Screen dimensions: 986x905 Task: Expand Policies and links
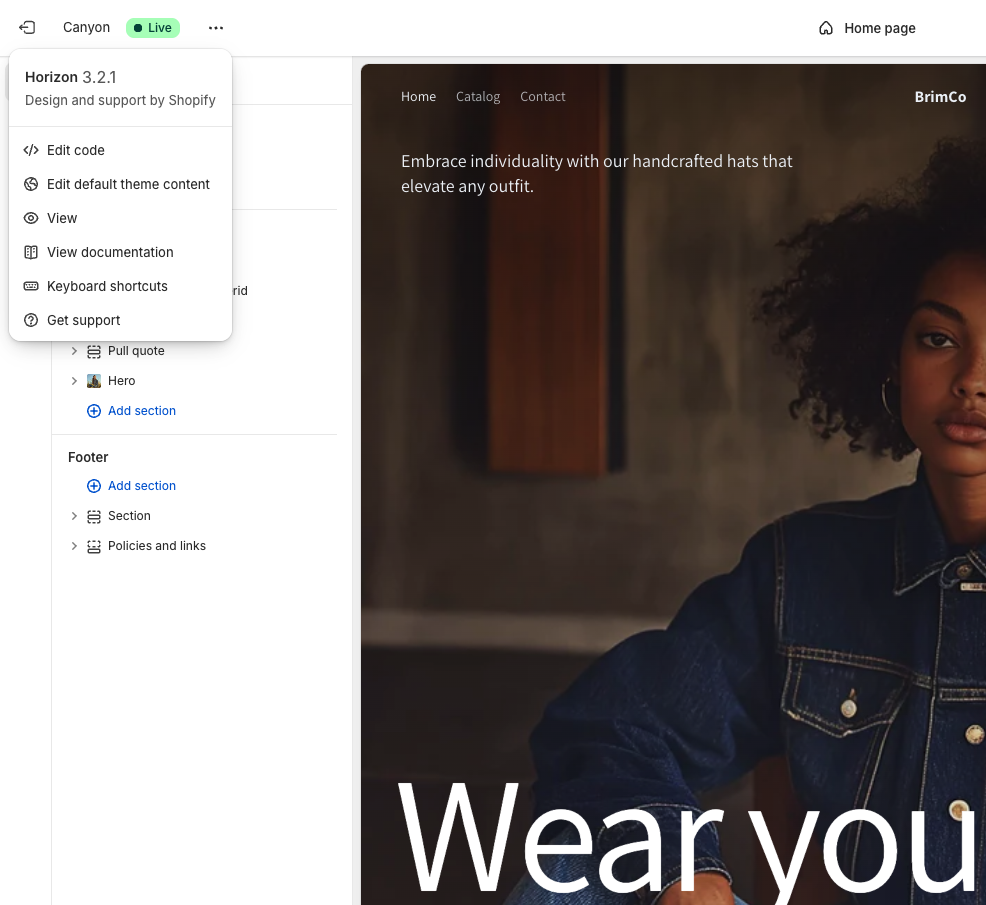[x=74, y=546]
